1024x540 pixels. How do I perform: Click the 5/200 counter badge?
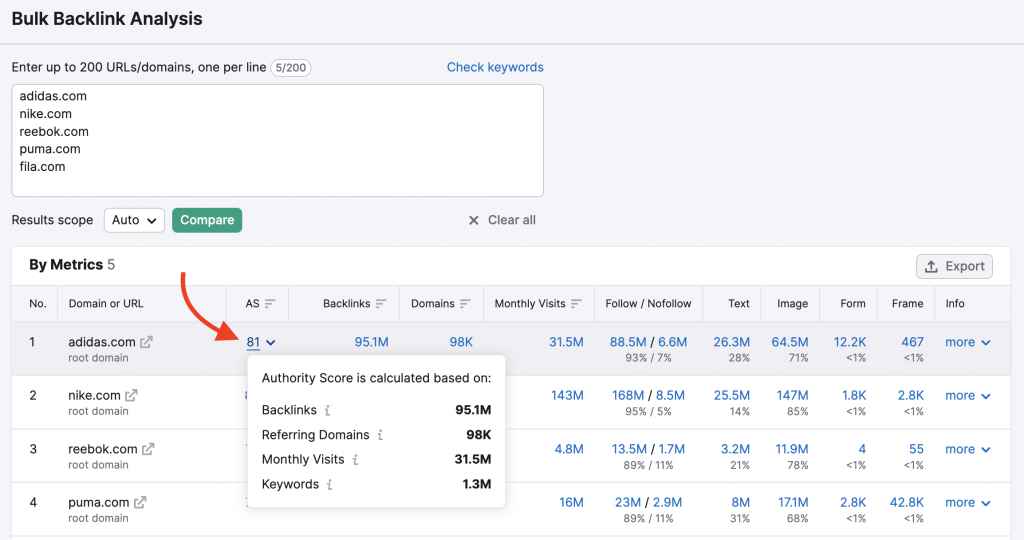click(x=291, y=67)
